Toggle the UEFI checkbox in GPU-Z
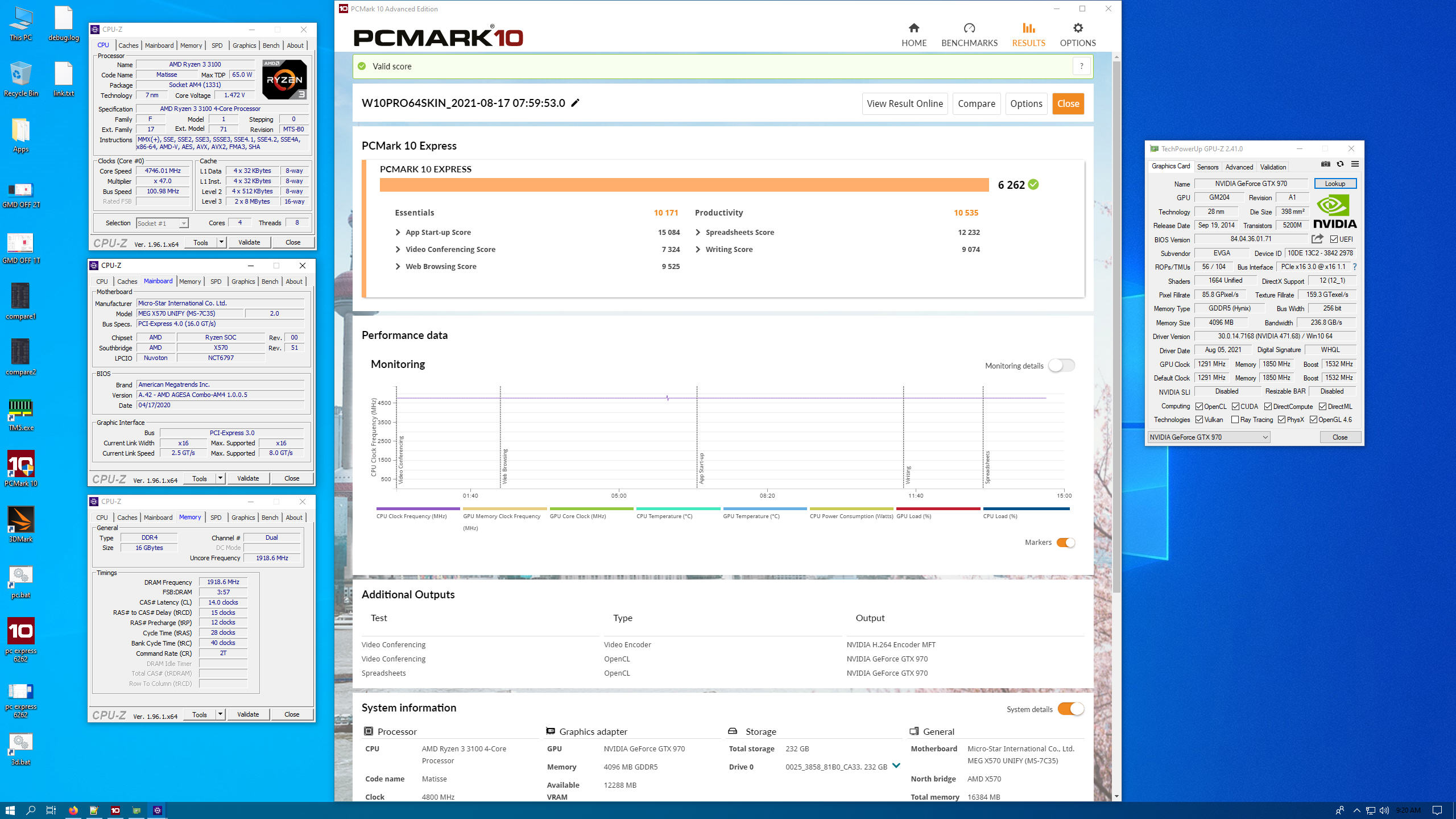Image resolution: width=1456 pixels, height=819 pixels. pyautogui.click(x=1334, y=239)
